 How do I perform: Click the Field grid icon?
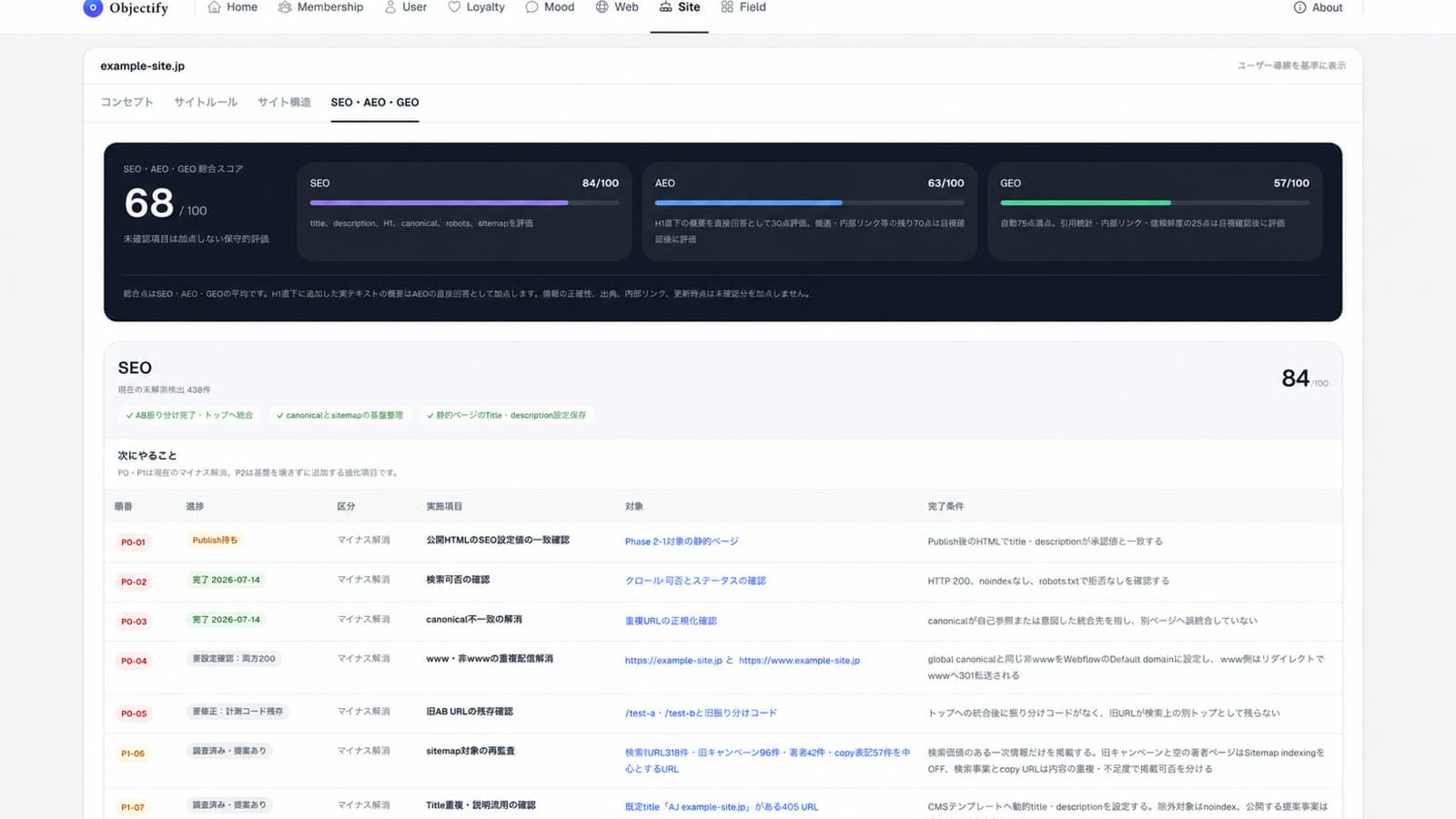tap(727, 7)
